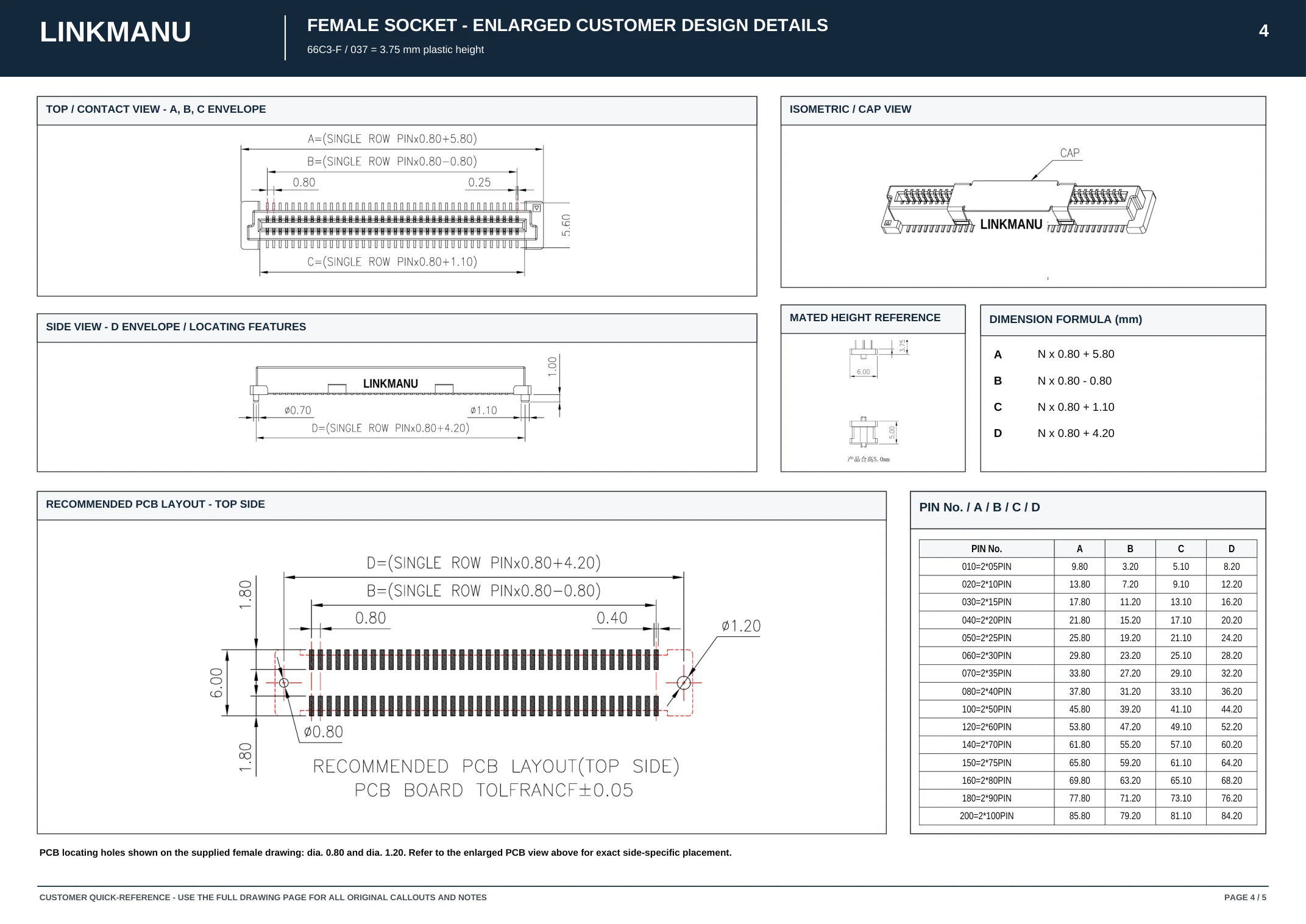Click the page number 4 in the header

click(1263, 31)
